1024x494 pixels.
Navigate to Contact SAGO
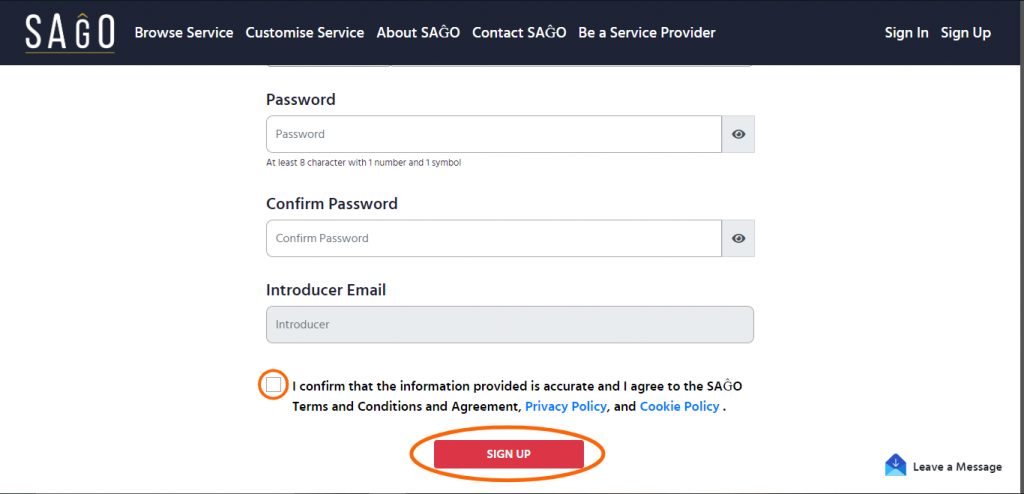(x=519, y=33)
